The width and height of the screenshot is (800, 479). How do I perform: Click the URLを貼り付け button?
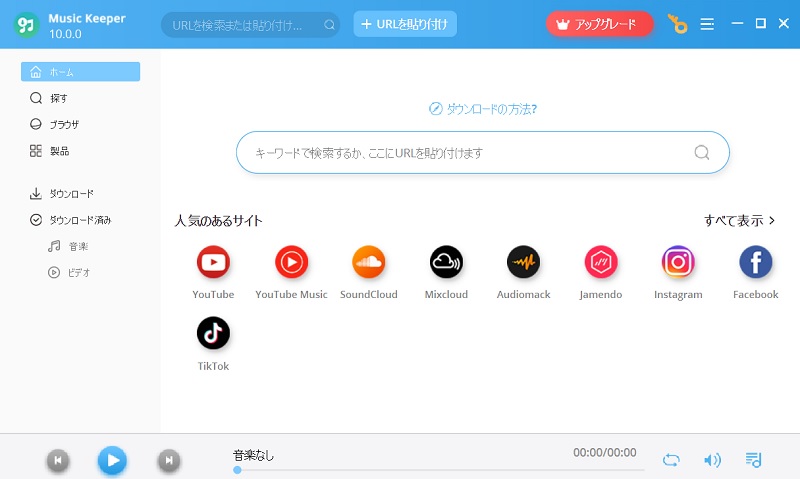[405, 24]
